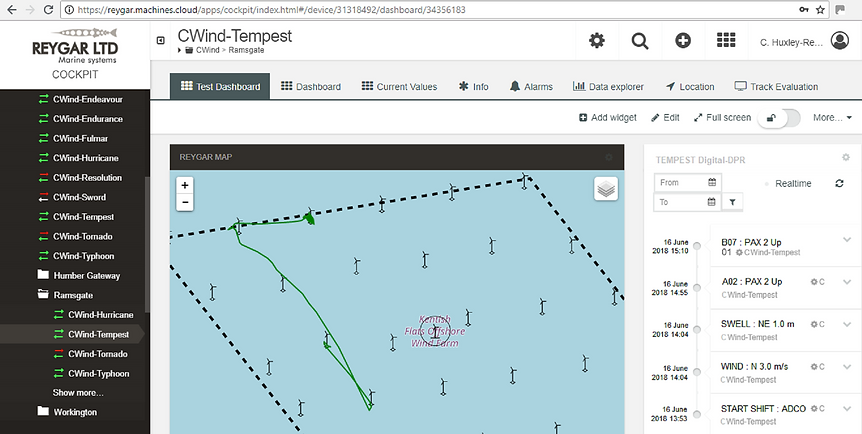862x434 pixels.
Task: Open the Track Evaluation tab
Action: pyautogui.click(x=776, y=86)
